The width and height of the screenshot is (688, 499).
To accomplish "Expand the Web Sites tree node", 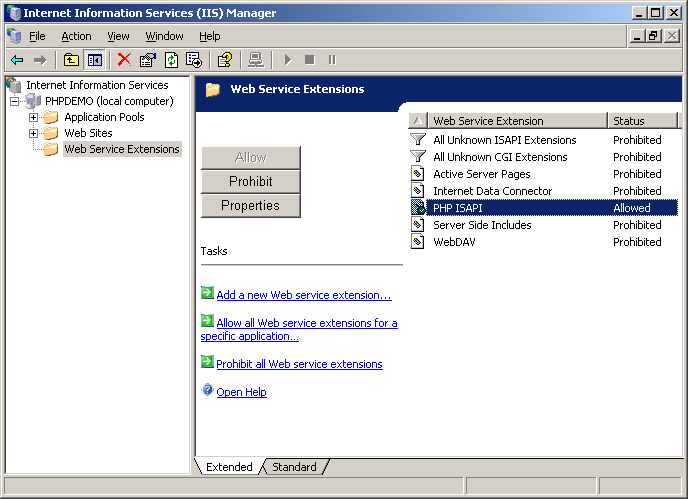I will (x=34, y=133).
